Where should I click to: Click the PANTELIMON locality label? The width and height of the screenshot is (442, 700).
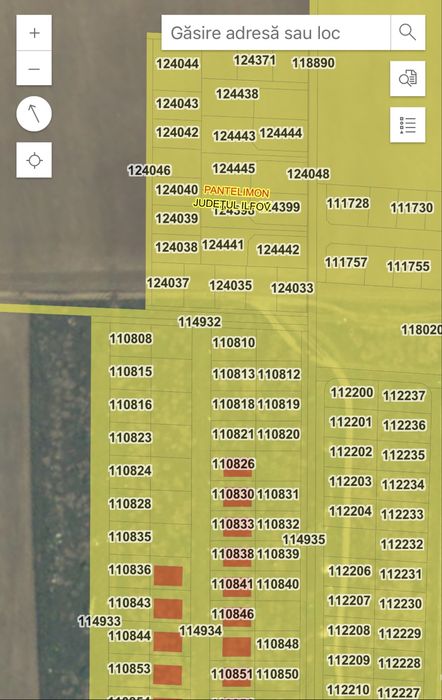[237, 192]
